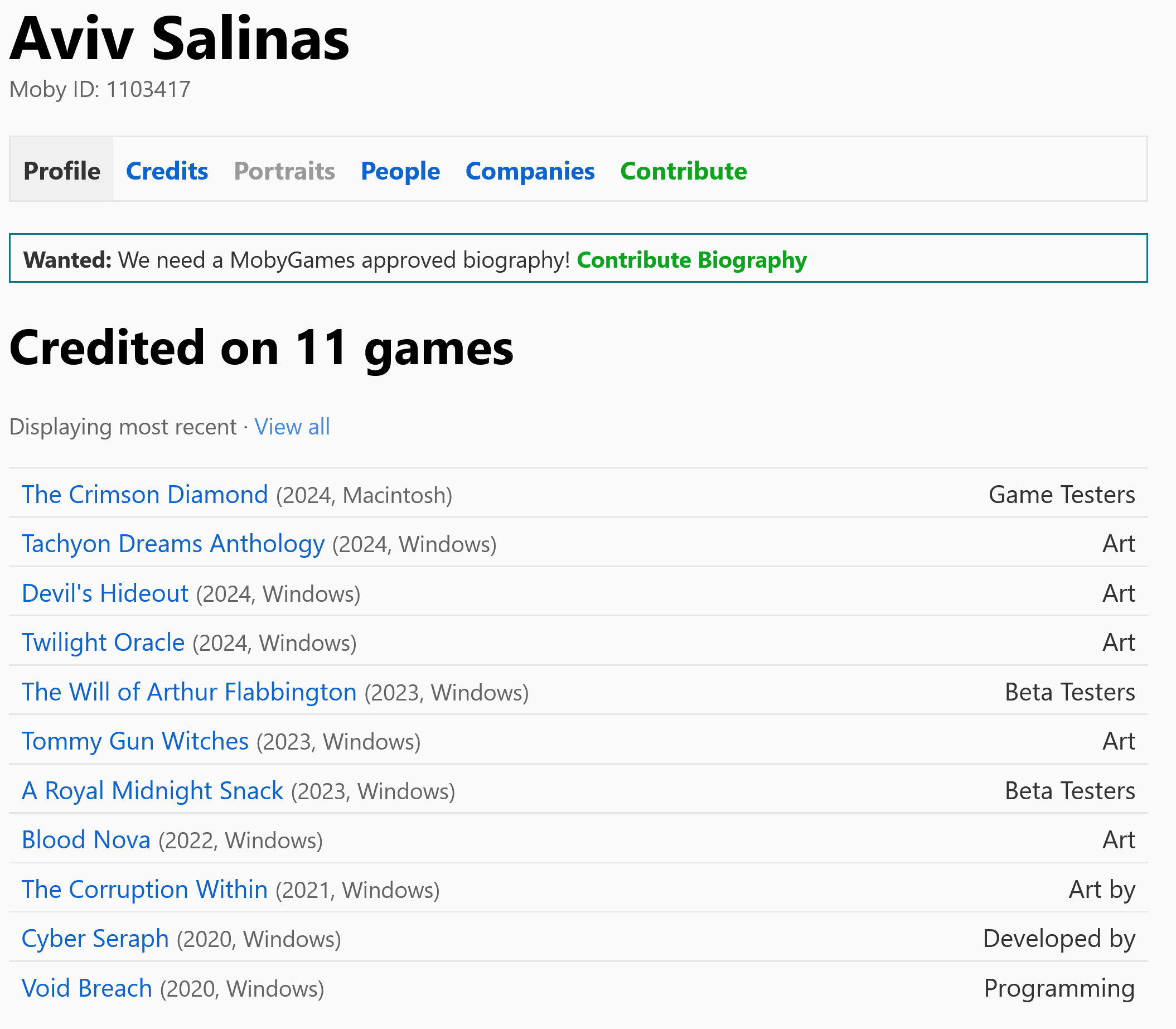
Task: Click (2021, Windows) text beside Corruption Within
Action: pyautogui.click(x=358, y=890)
